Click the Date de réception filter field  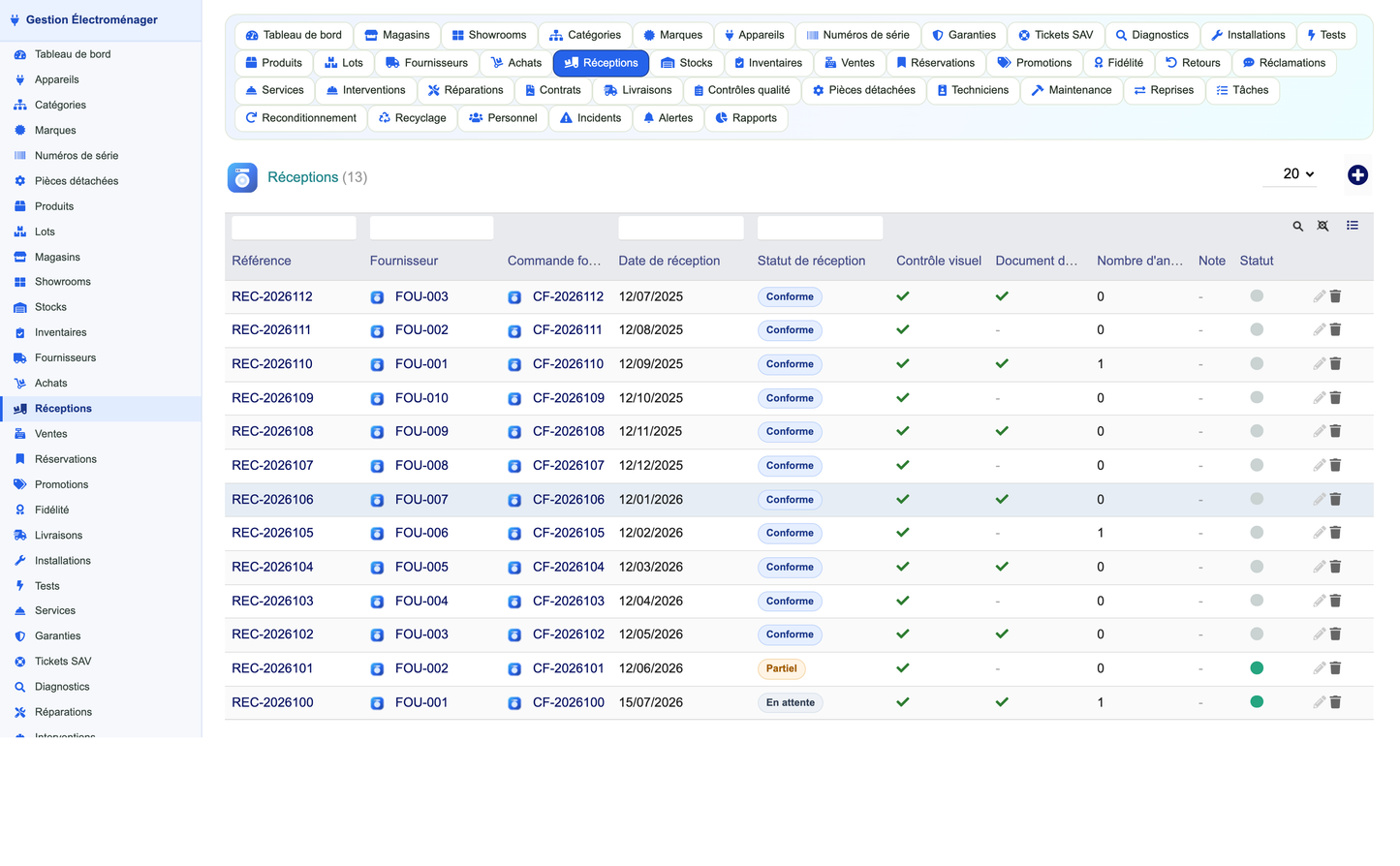click(681, 228)
